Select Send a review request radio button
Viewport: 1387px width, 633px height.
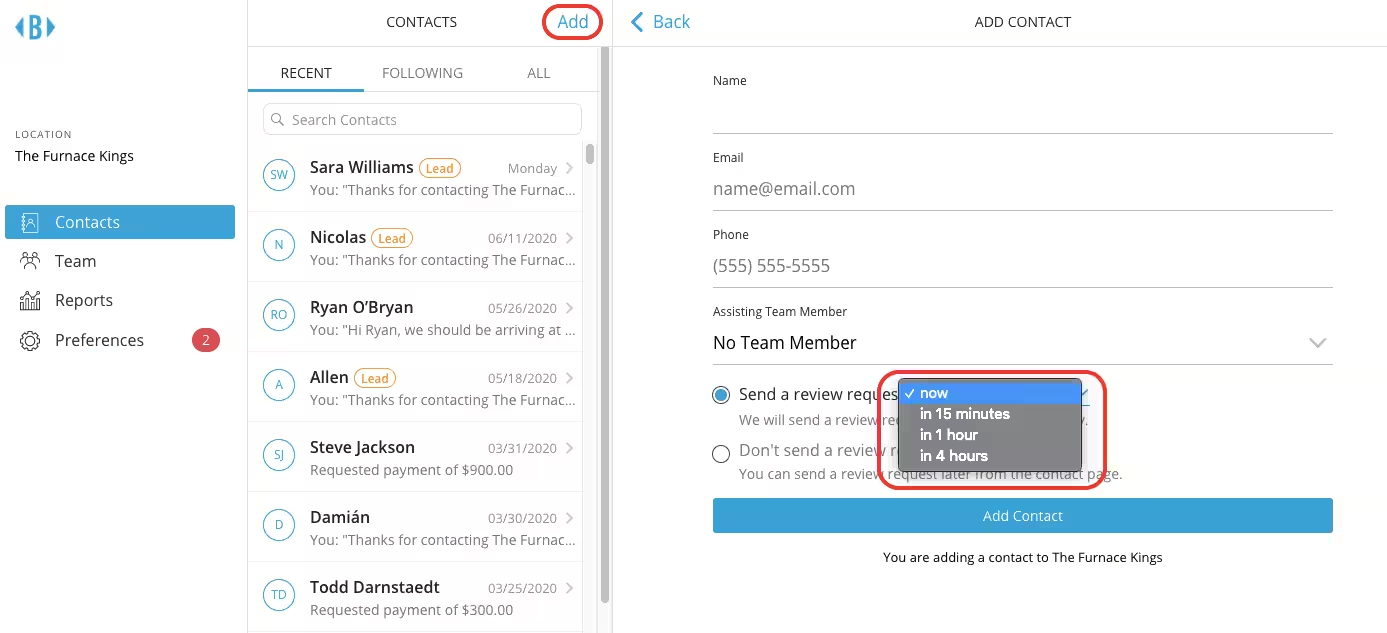(x=721, y=395)
